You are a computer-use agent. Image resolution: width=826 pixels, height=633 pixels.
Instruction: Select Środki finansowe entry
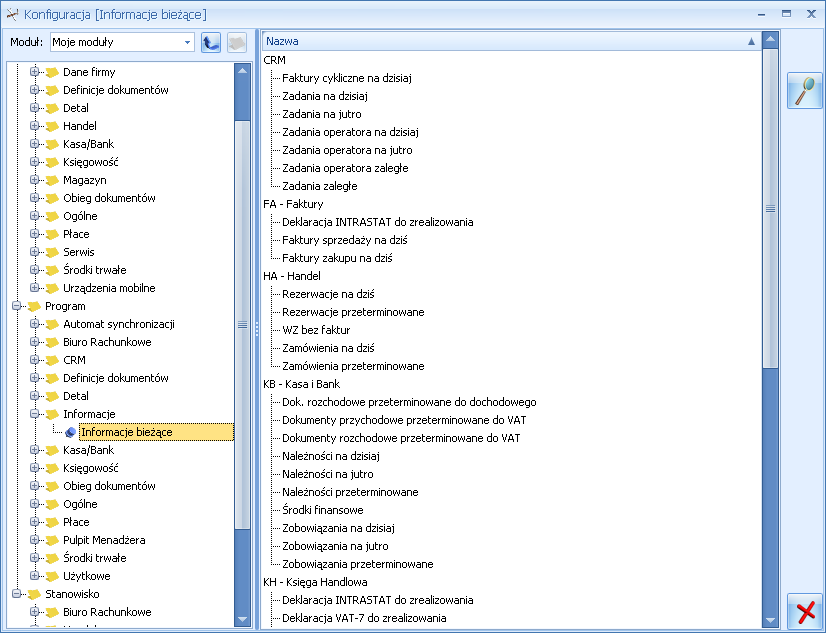click(x=322, y=510)
